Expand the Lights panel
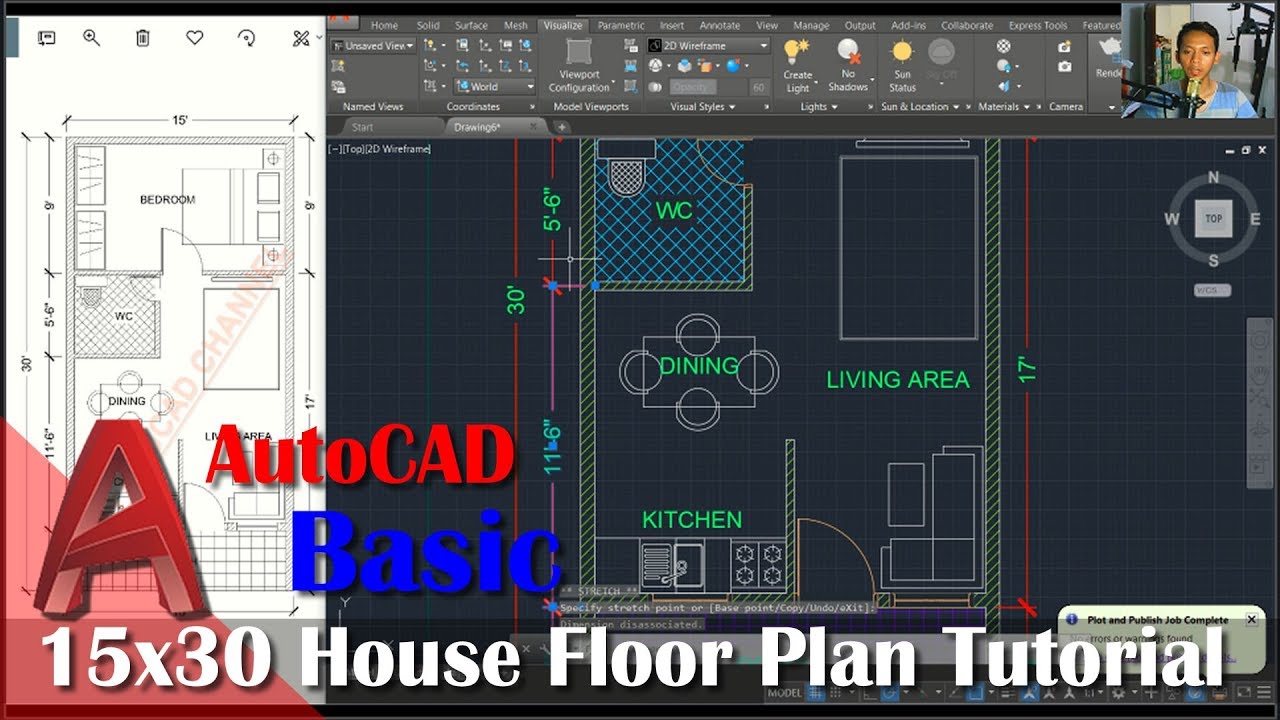Viewport: 1280px width, 720px height. tap(818, 106)
